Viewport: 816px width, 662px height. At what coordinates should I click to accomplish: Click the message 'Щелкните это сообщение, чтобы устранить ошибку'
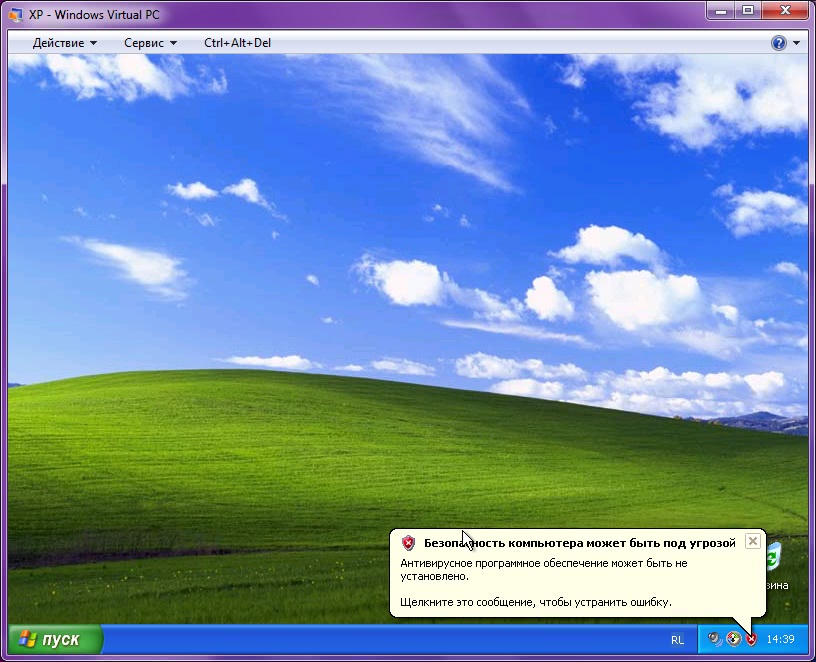click(x=536, y=602)
